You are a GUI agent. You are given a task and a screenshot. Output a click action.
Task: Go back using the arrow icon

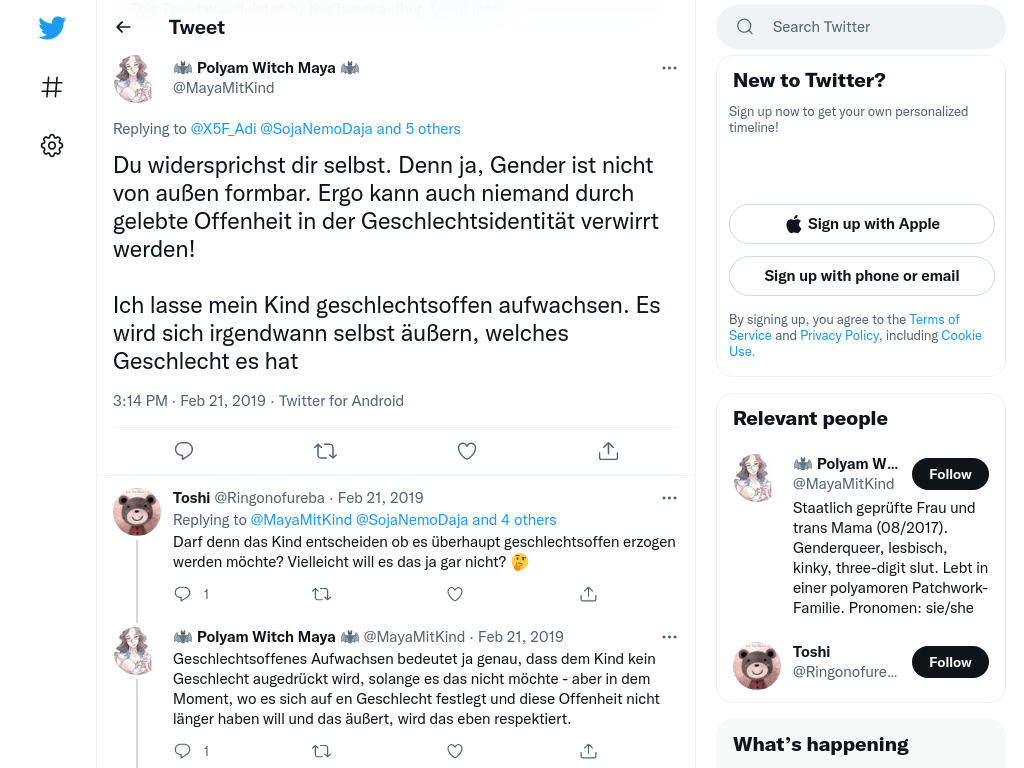click(x=123, y=27)
